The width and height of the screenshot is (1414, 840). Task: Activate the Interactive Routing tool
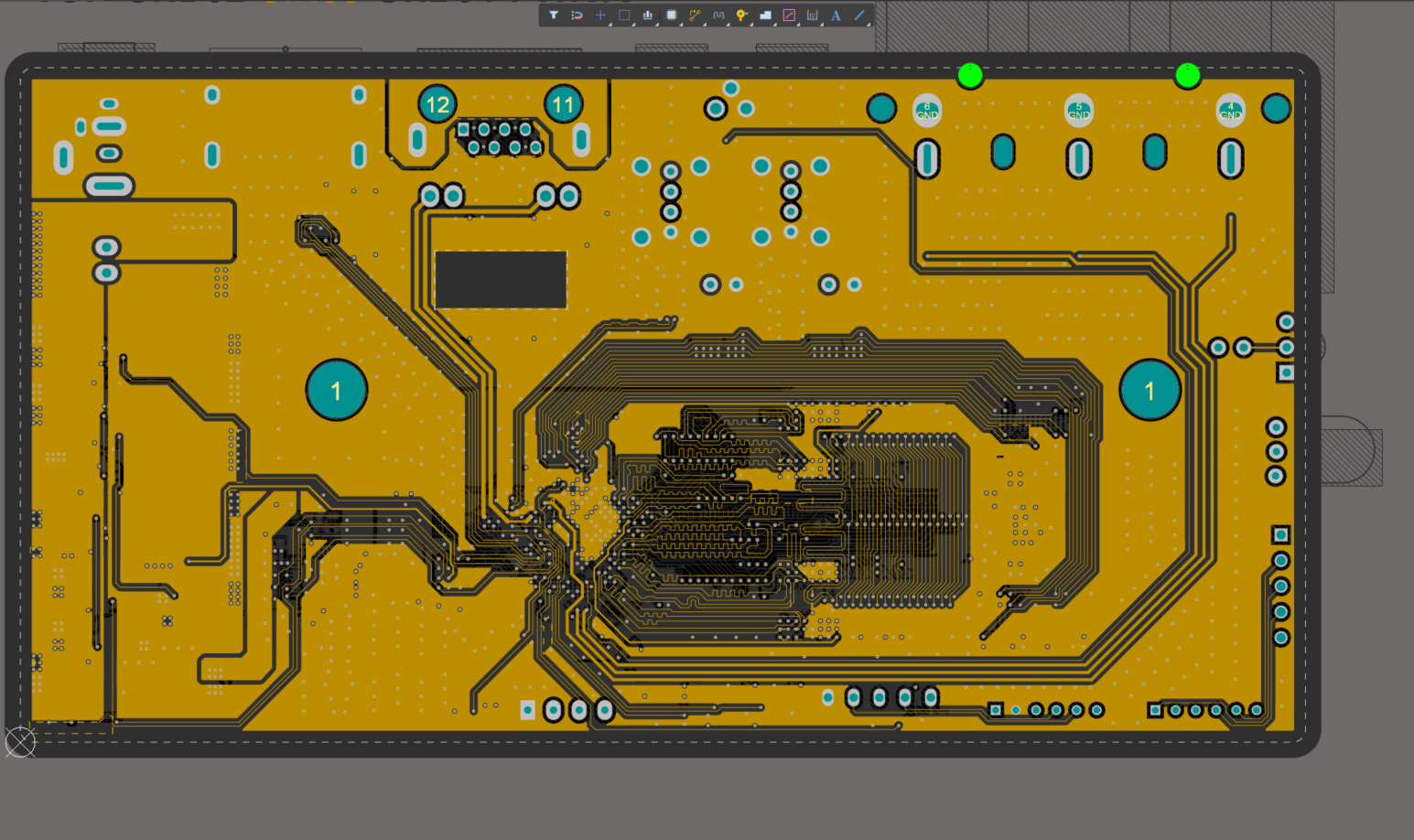[x=695, y=16]
